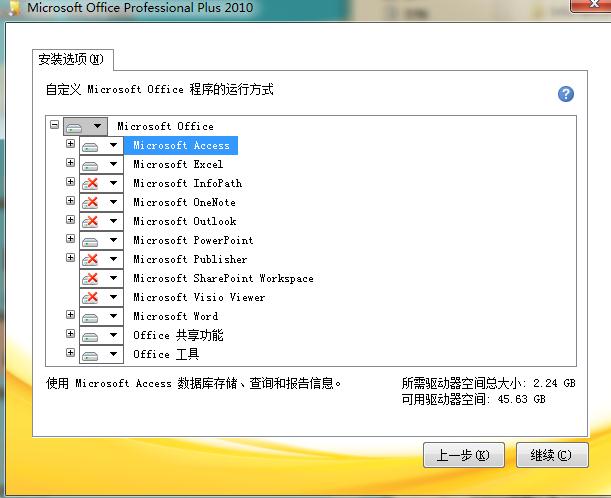Expand the Microsoft Excel node
This screenshot has height=498, width=611.
[x=71, y=162]
